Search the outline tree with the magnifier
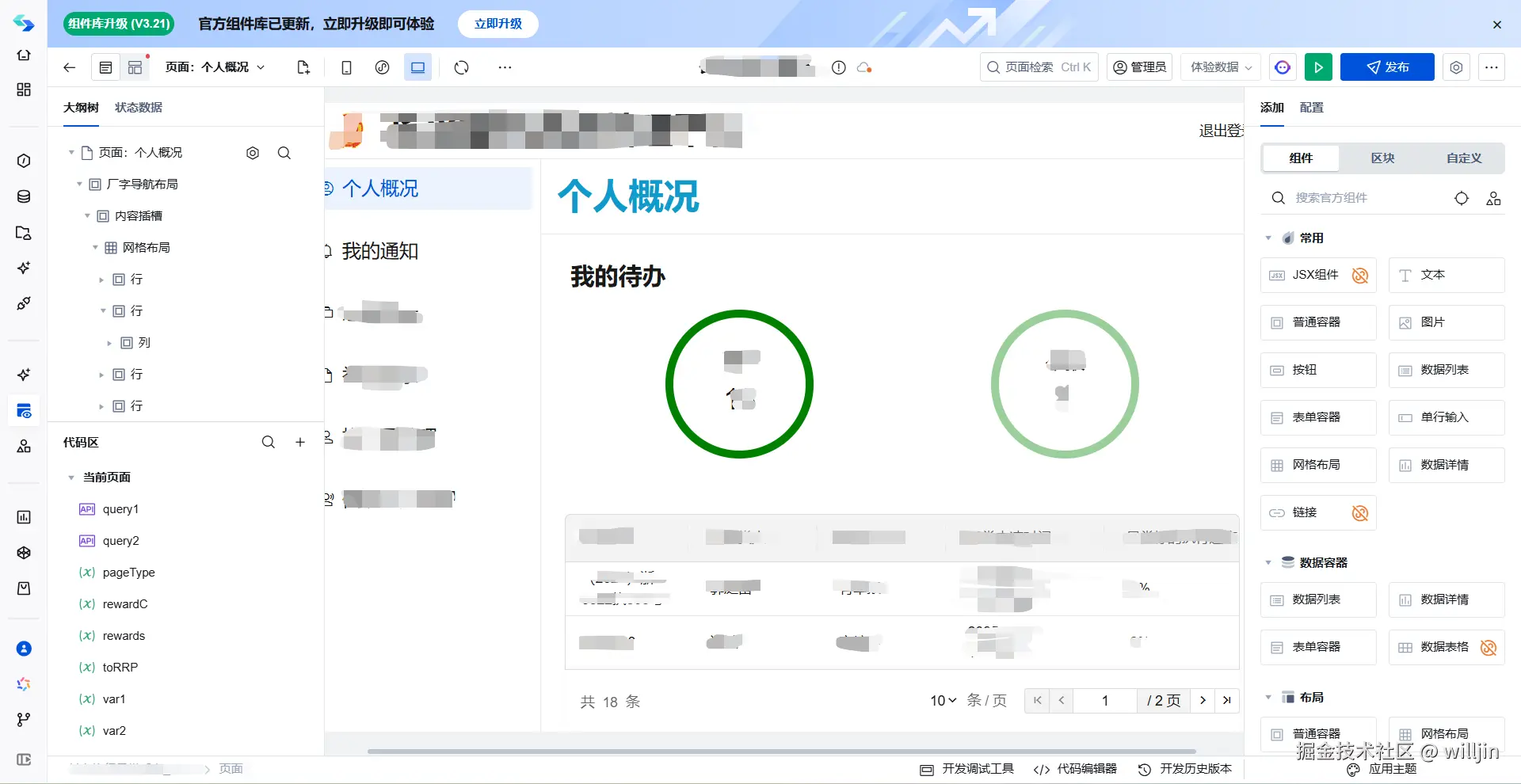 point(284,153)
